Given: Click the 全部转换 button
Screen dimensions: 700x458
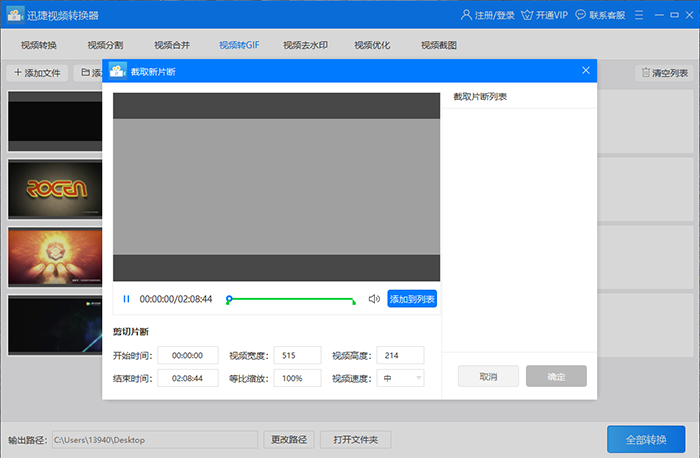Looking at the screenshot, I should pos(646,439).
